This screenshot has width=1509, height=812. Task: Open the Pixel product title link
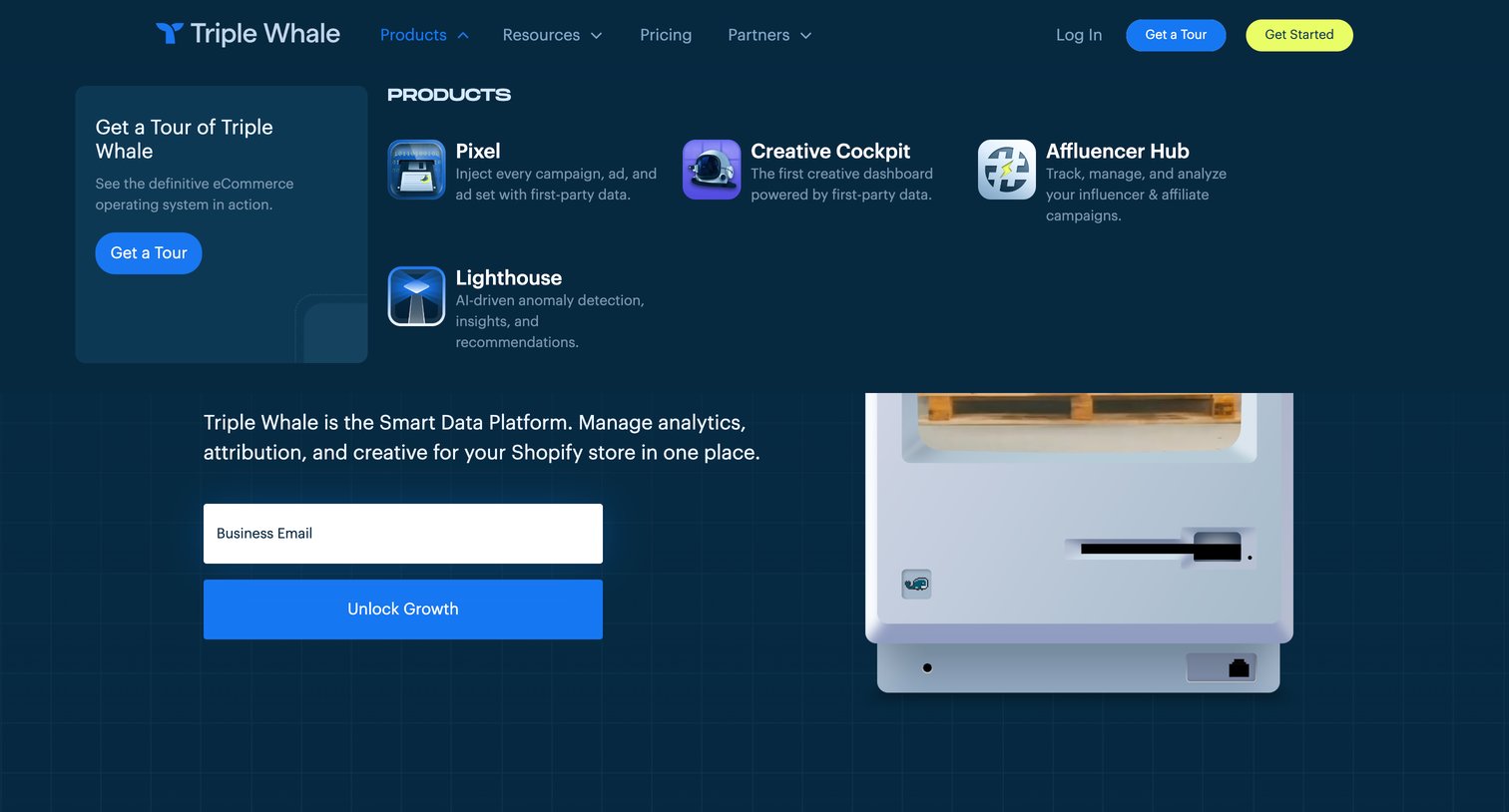478,152
